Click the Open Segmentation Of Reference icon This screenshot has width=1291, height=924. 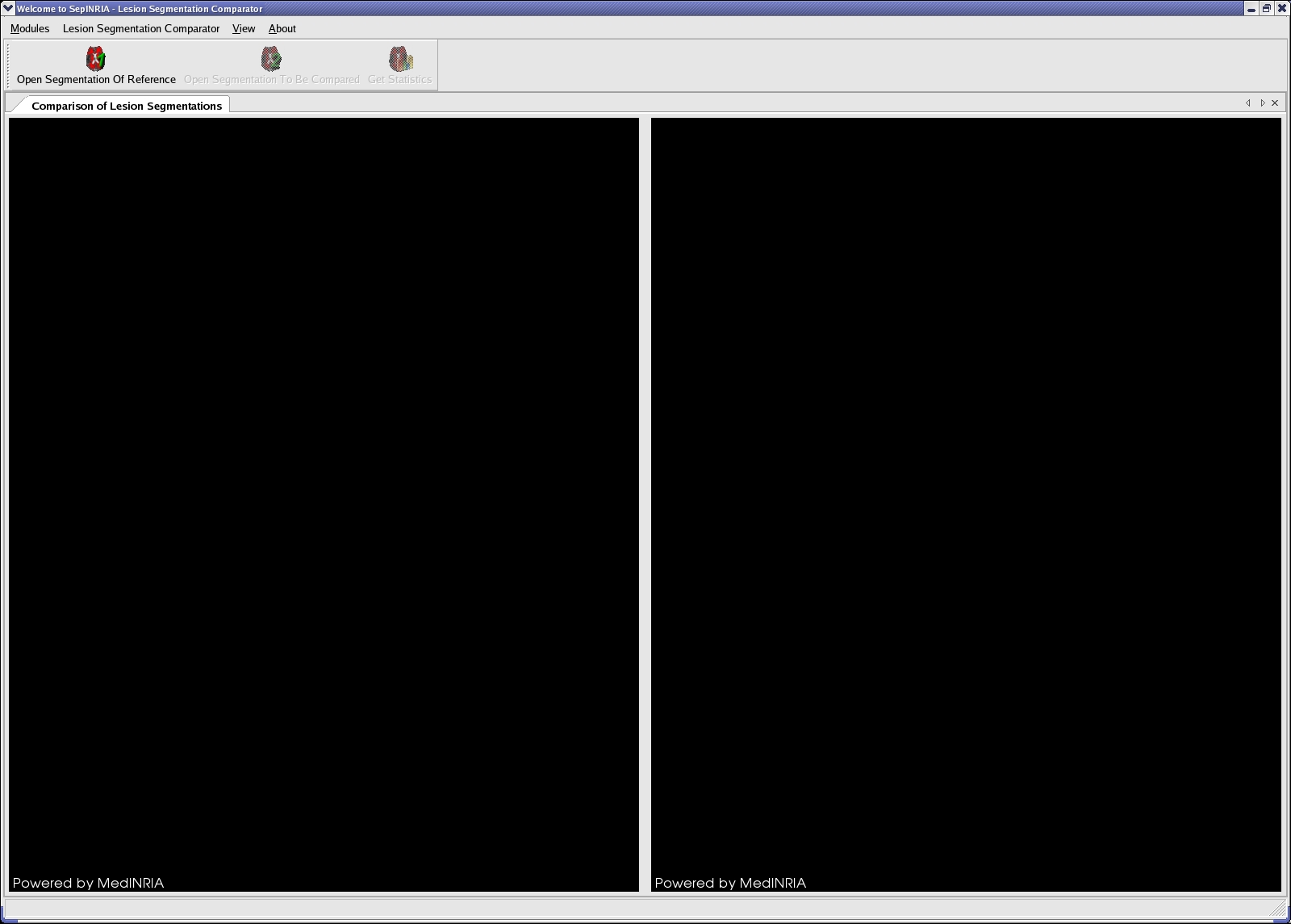(x=96, y=59)
